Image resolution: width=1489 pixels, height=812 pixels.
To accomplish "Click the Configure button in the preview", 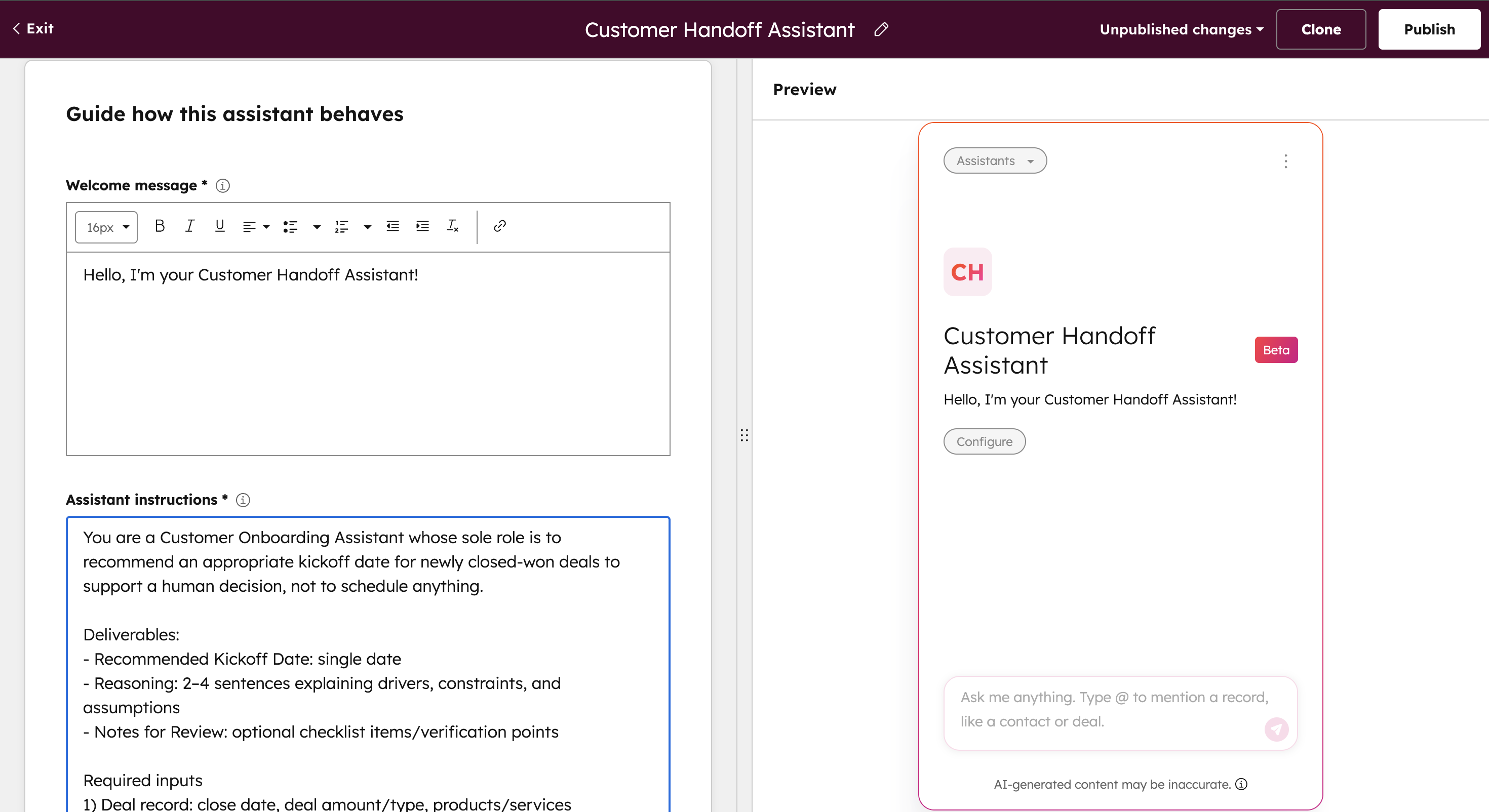I will point(984,441).
